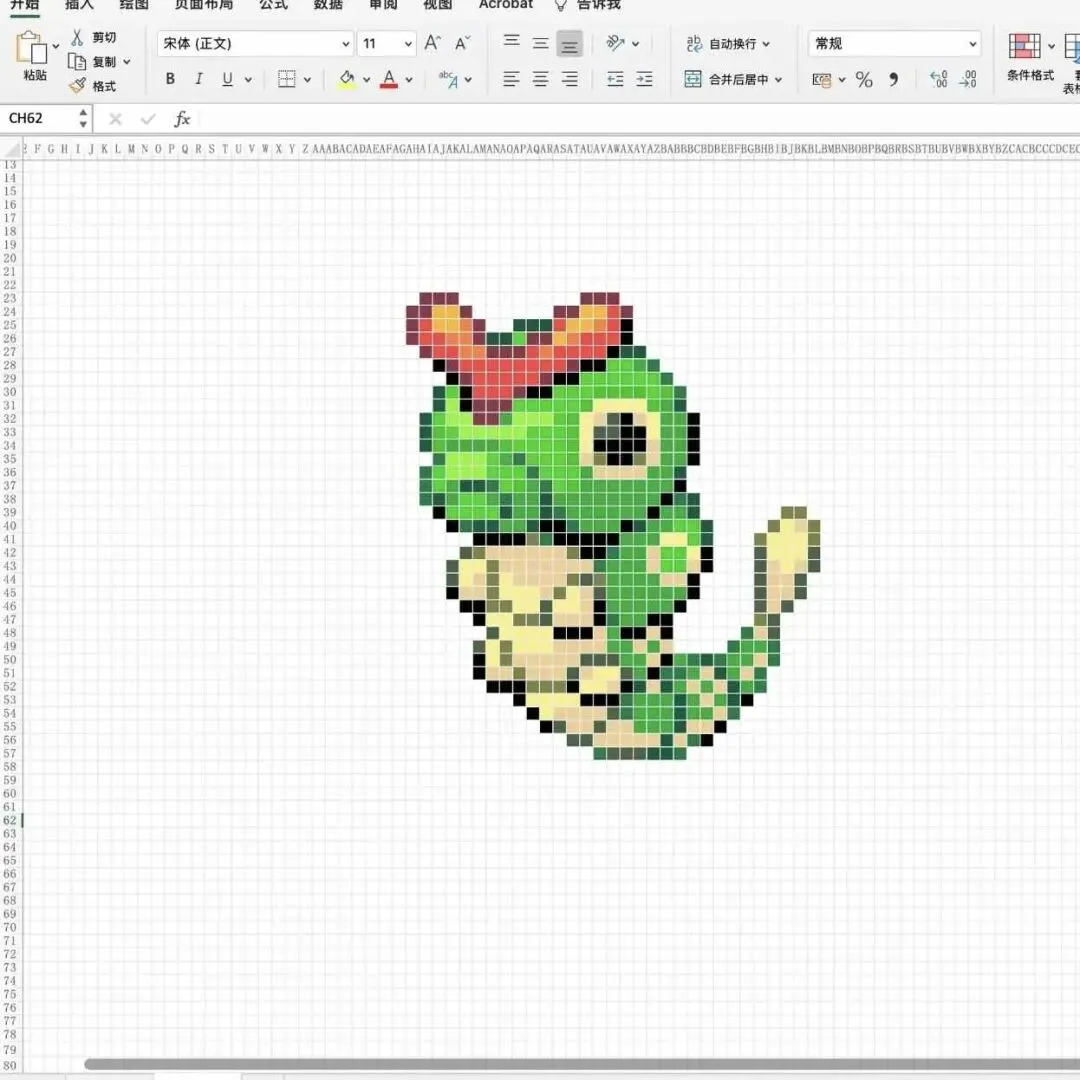
Task: Expand borders options arrow
Action: (x=307, y=80)
